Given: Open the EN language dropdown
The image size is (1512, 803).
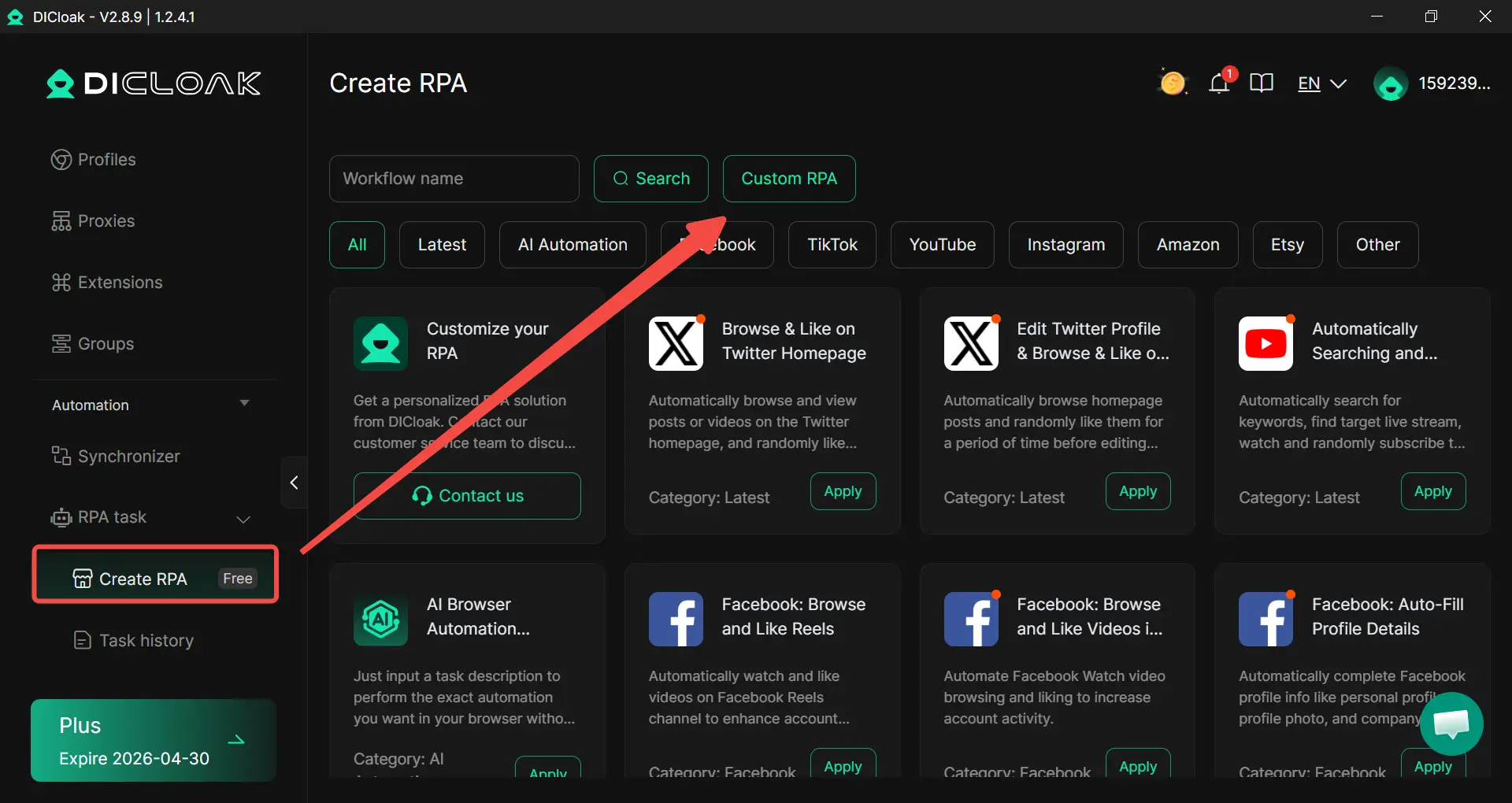Looking at the screenshot, I should click(x=1321, y=83).
